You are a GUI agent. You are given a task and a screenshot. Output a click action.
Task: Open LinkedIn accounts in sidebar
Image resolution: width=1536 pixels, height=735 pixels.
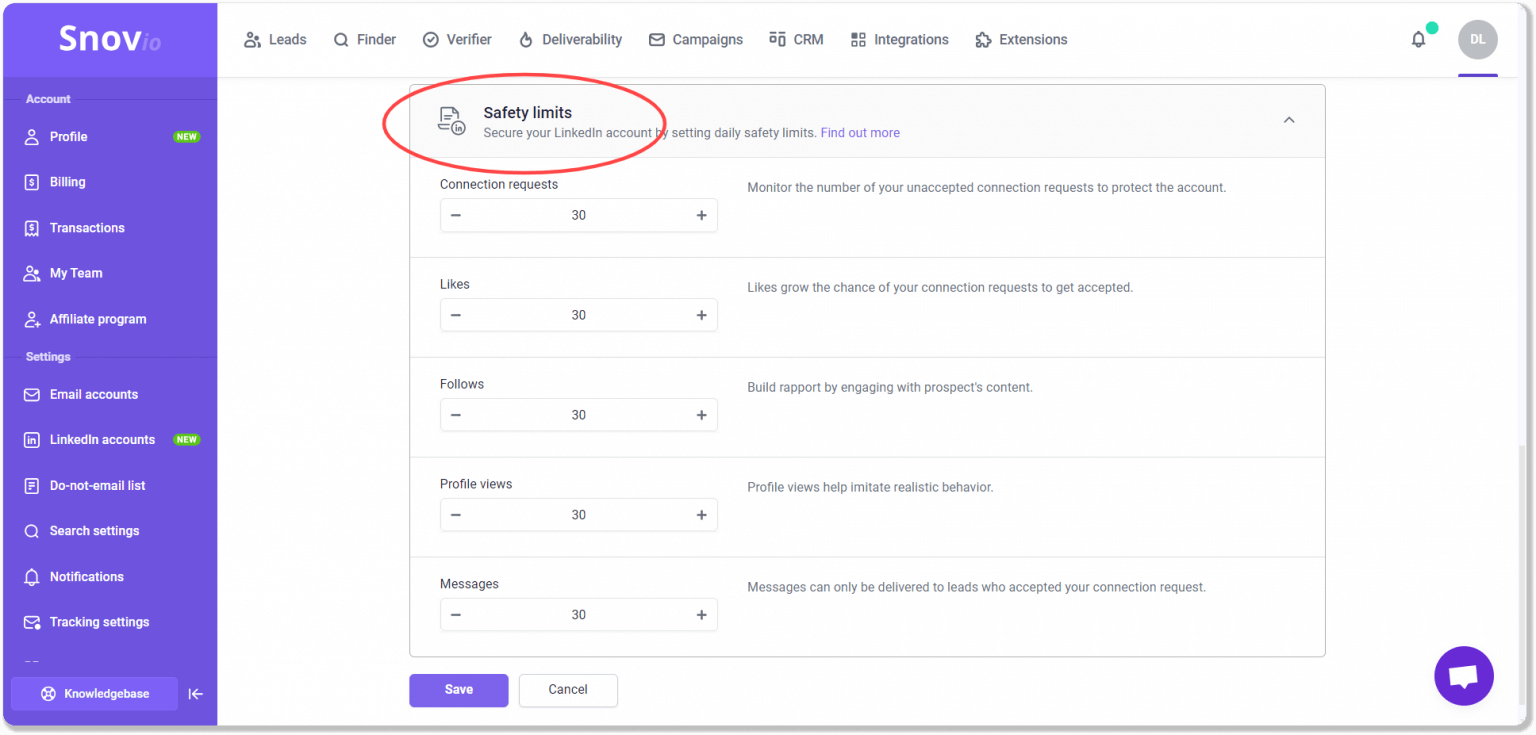click(102, 440)
